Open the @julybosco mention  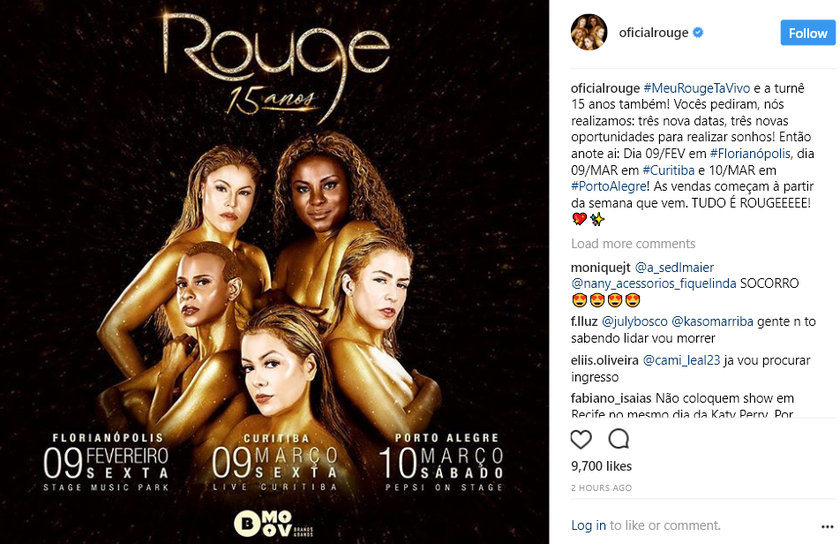(x=634, y=322)
